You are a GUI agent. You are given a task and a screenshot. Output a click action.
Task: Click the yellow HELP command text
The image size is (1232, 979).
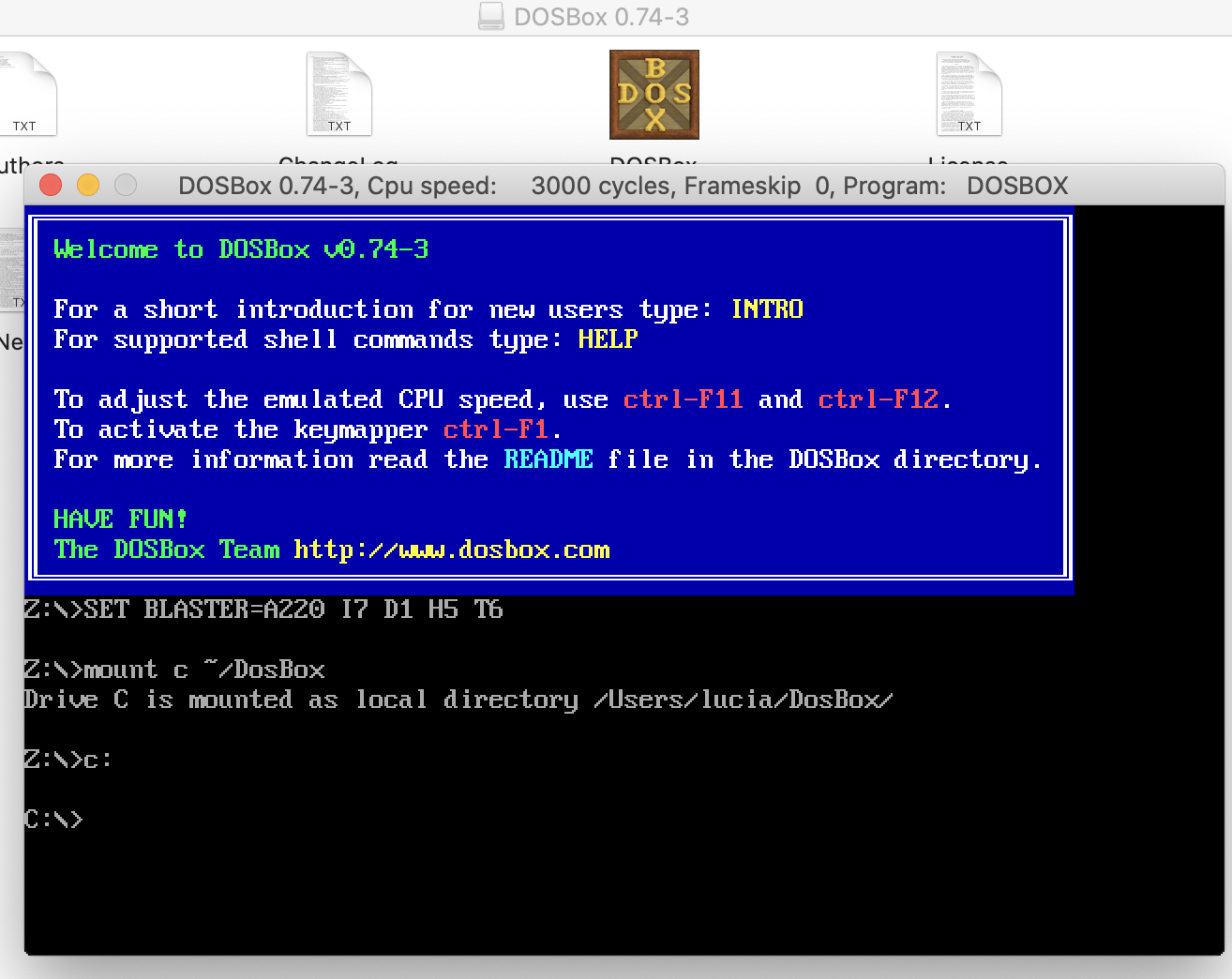608,339
